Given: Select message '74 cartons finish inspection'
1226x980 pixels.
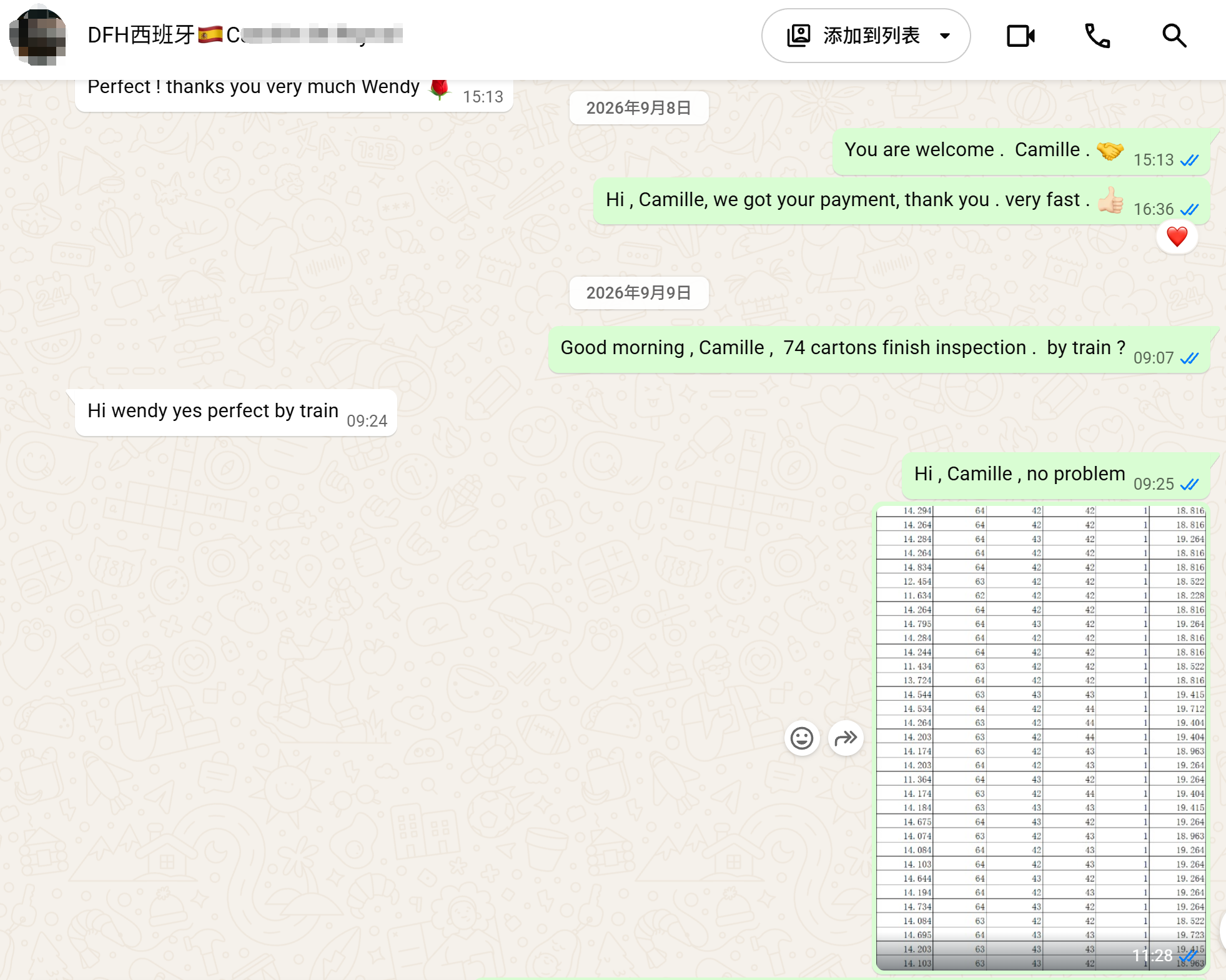Looking at the screenshot, I should pyautogui.click(x=879, y=350).
